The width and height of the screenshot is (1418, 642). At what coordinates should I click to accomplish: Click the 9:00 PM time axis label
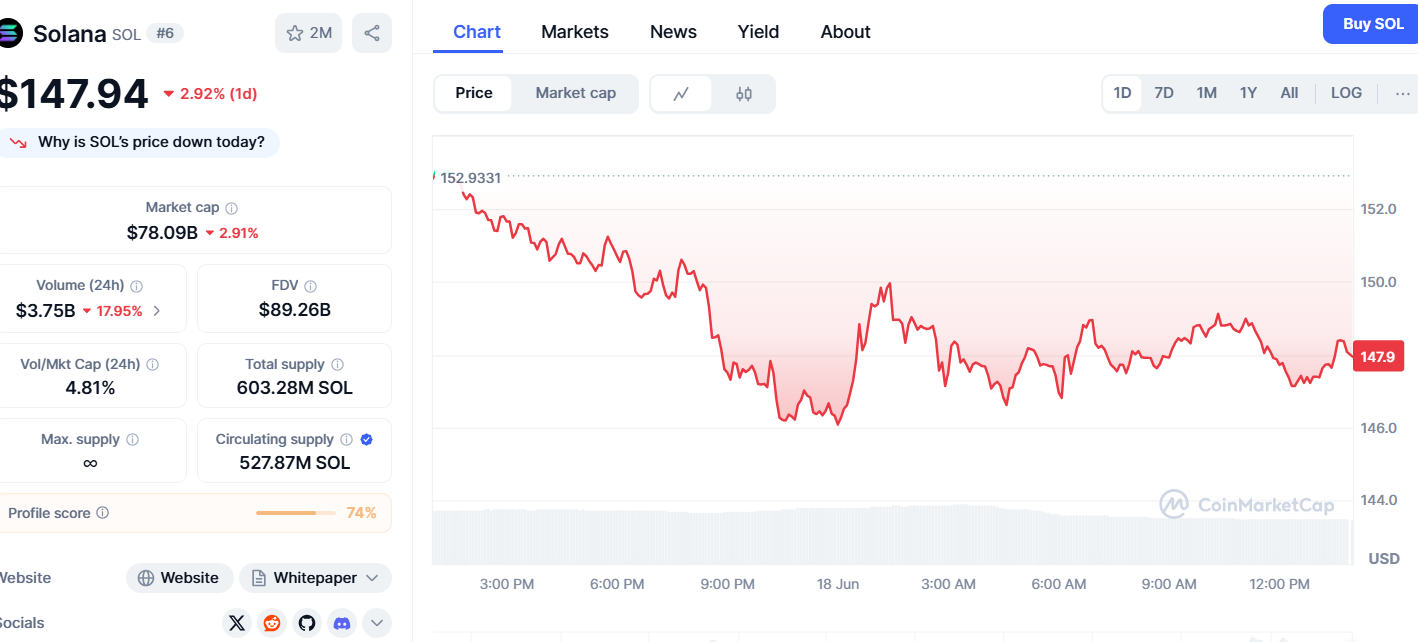pyautogui.click(x=727, y=584)
